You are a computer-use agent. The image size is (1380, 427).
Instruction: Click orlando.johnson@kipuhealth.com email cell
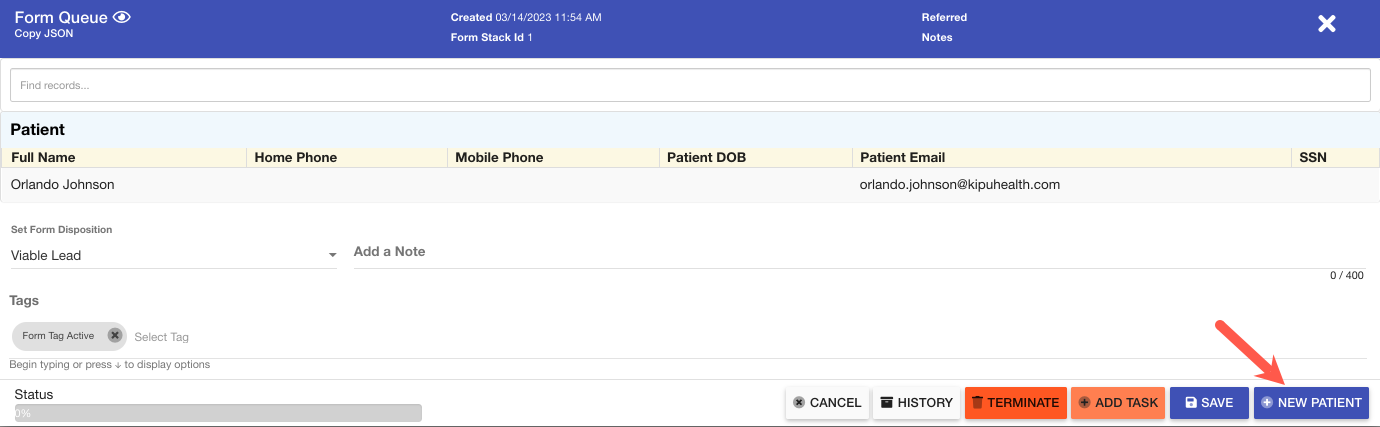959,185
